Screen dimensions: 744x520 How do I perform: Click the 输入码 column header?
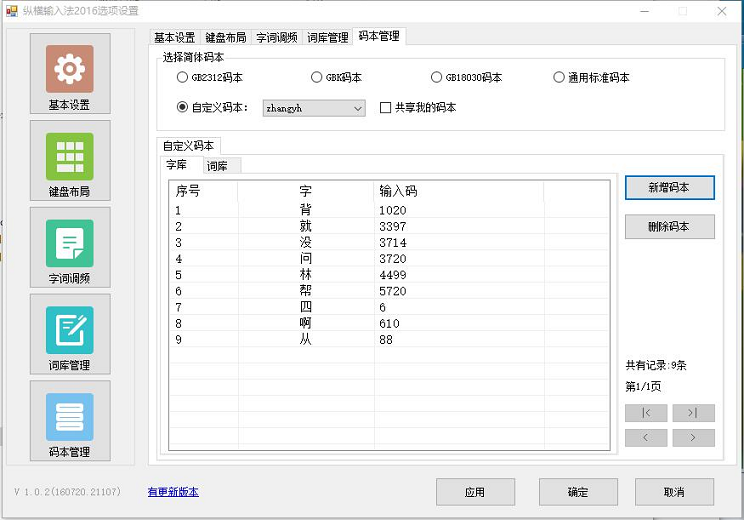pos(398,191)
